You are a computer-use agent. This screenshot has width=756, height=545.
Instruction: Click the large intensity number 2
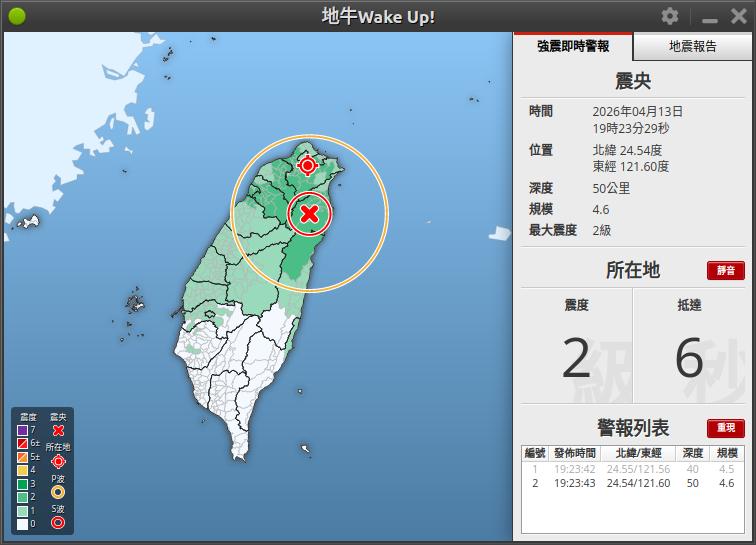576,357
